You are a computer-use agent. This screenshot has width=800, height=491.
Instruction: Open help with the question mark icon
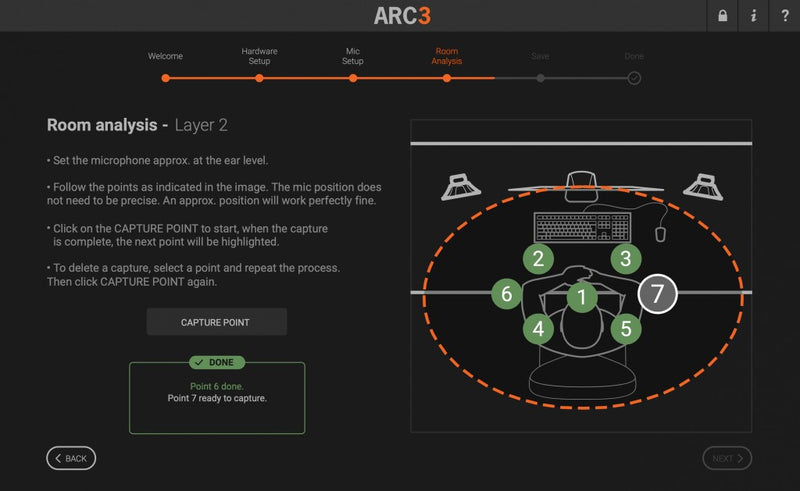785,16
